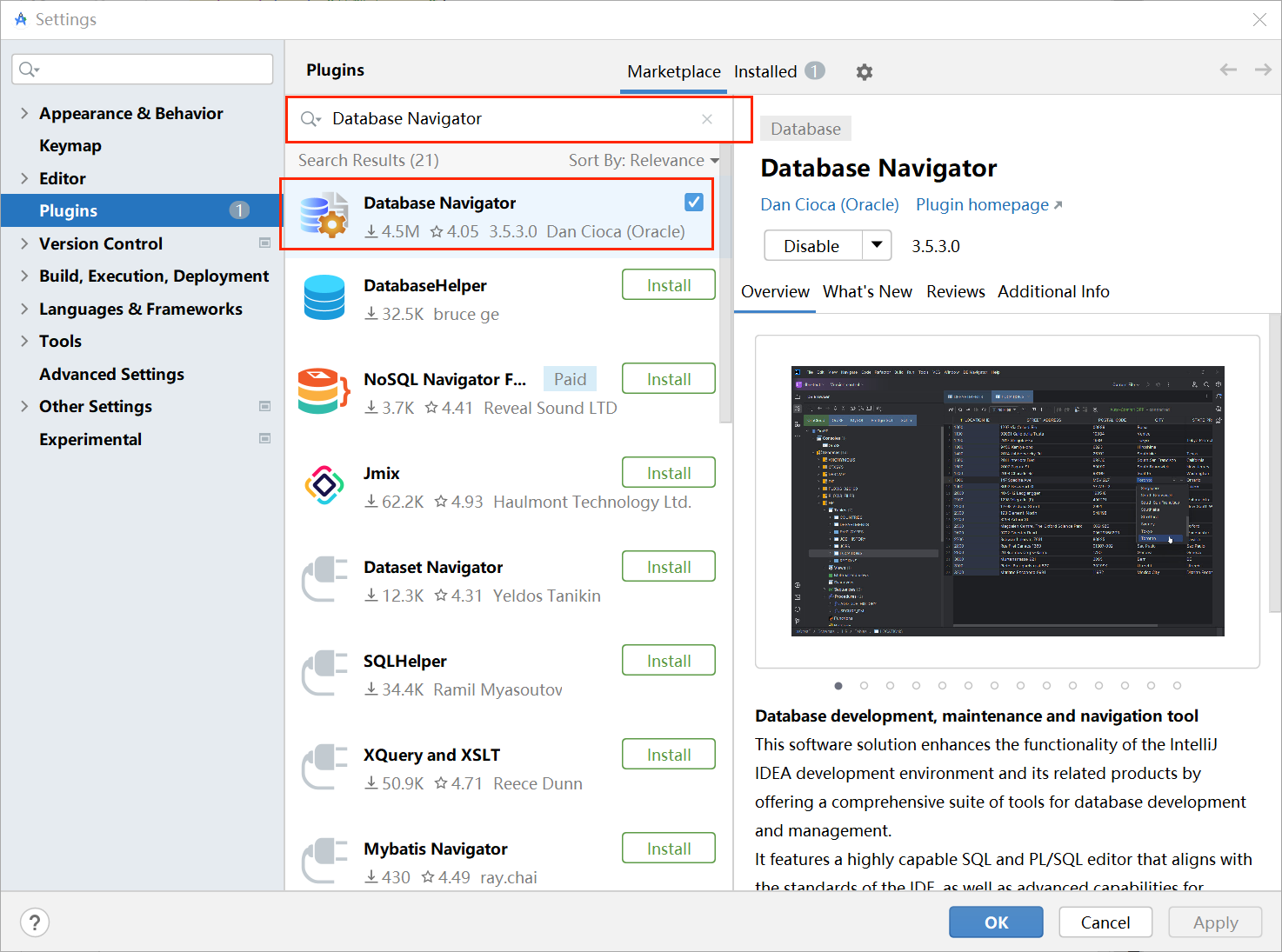Install the Mybatis Navigator plugin
This screenshot has height=952, width=1282.
pos(669,849)
